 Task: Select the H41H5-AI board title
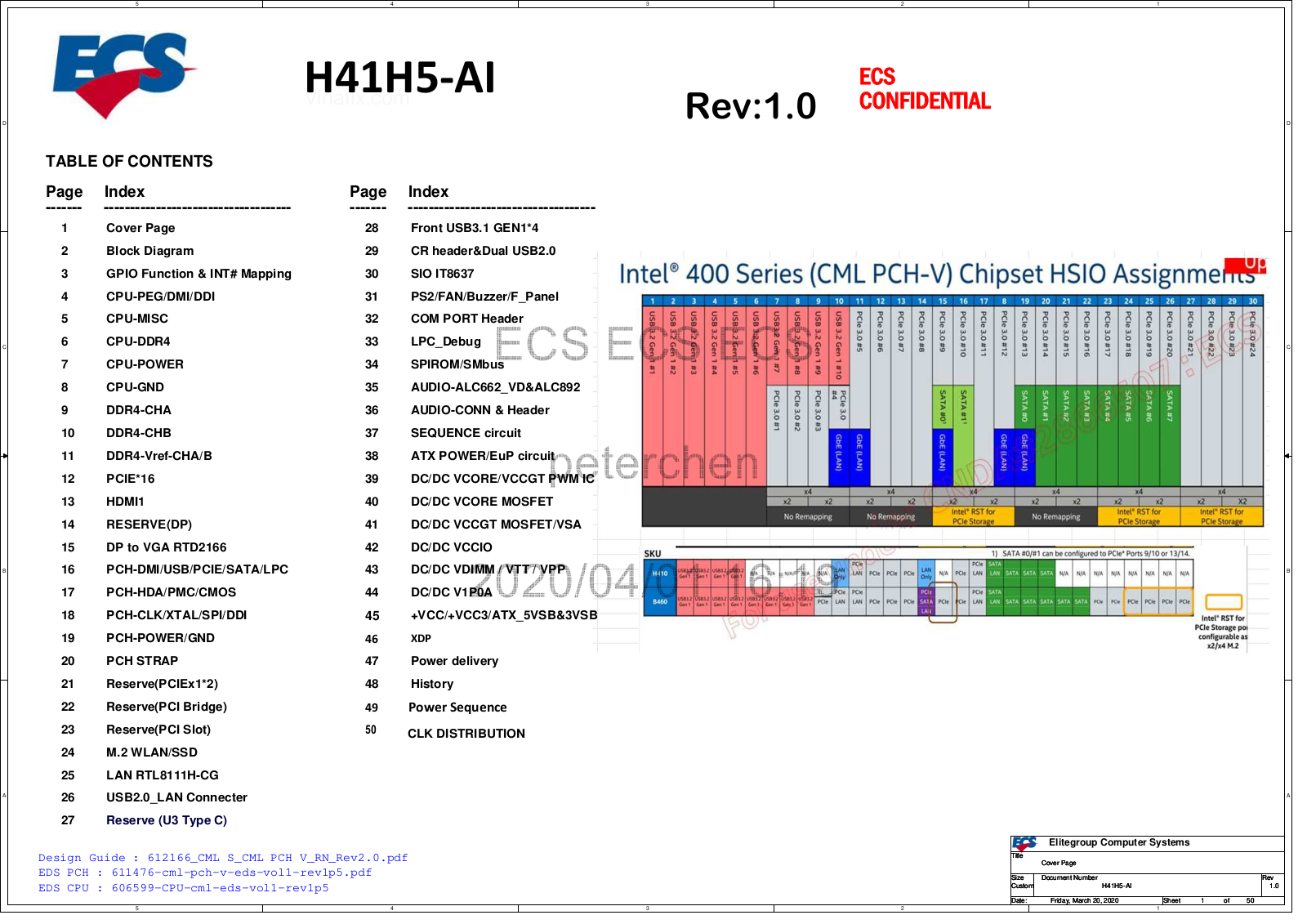[399, 78]
